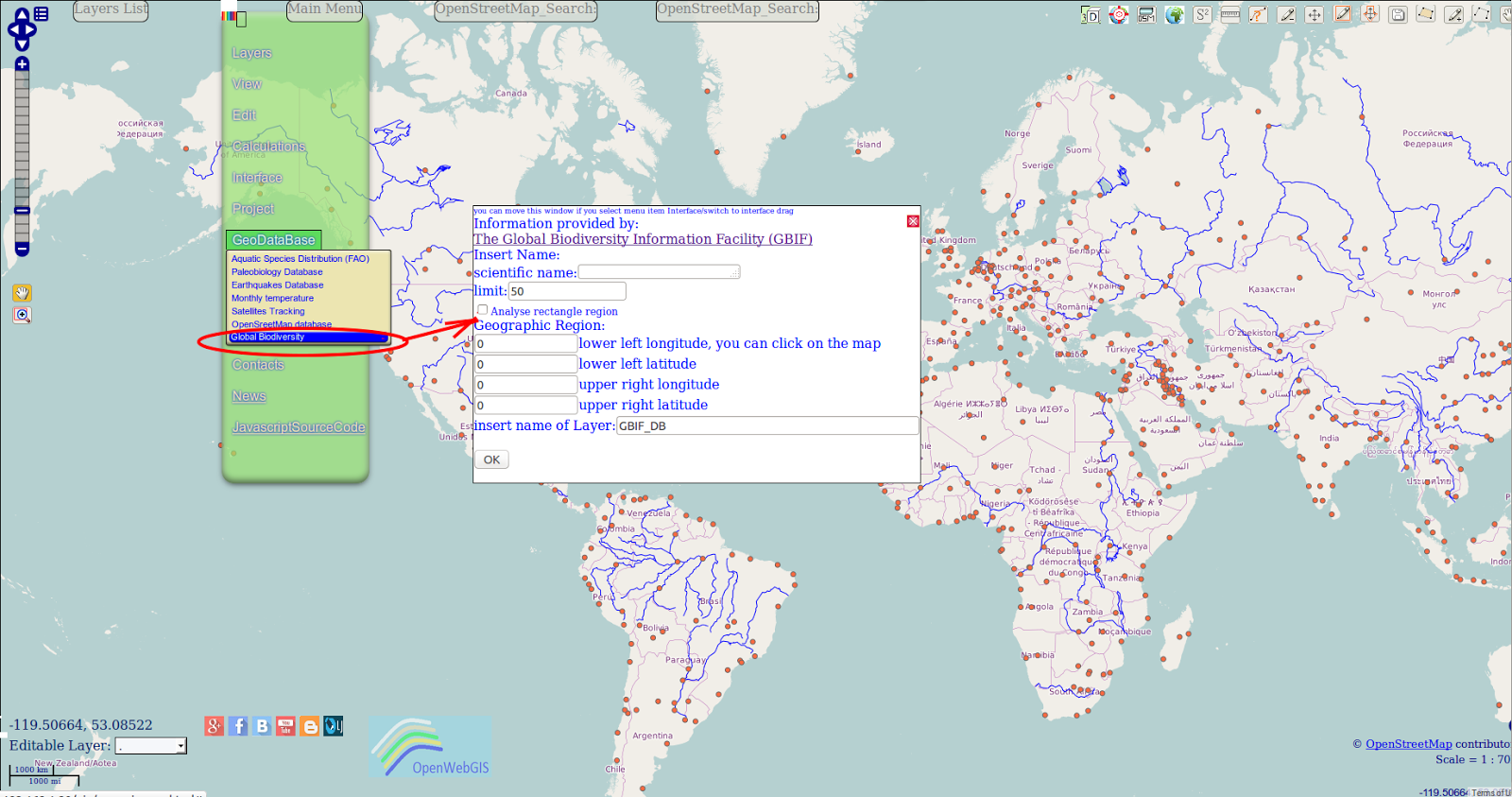Viewport: 1512px width, 797px height.
Task: Collapse the GeoDataBase menu
Action: 274,240
